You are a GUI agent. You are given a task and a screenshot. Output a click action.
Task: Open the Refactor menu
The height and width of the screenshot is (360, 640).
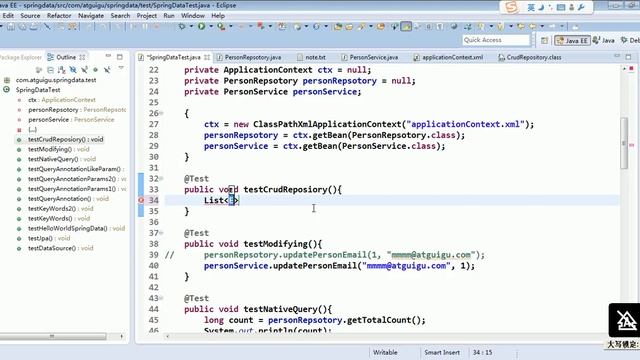[x=59, y=16]
